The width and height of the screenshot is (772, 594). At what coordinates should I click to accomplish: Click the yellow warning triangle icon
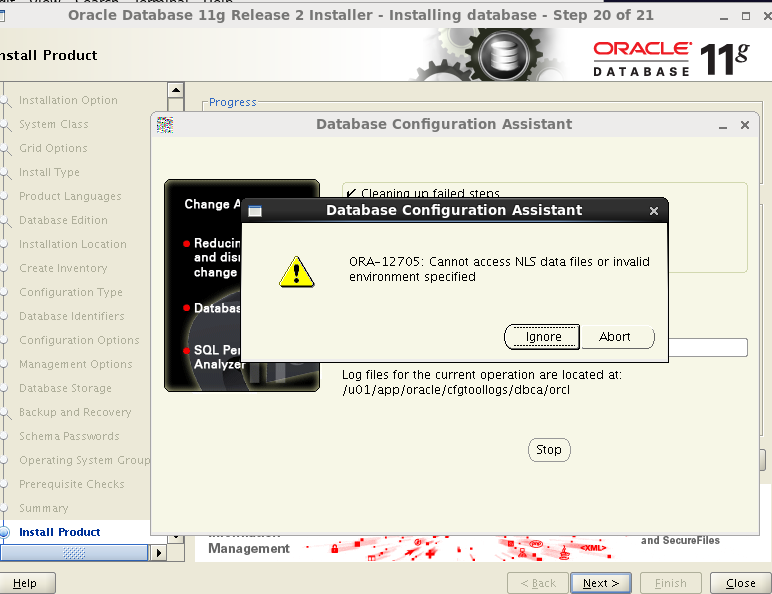point(296,272)
